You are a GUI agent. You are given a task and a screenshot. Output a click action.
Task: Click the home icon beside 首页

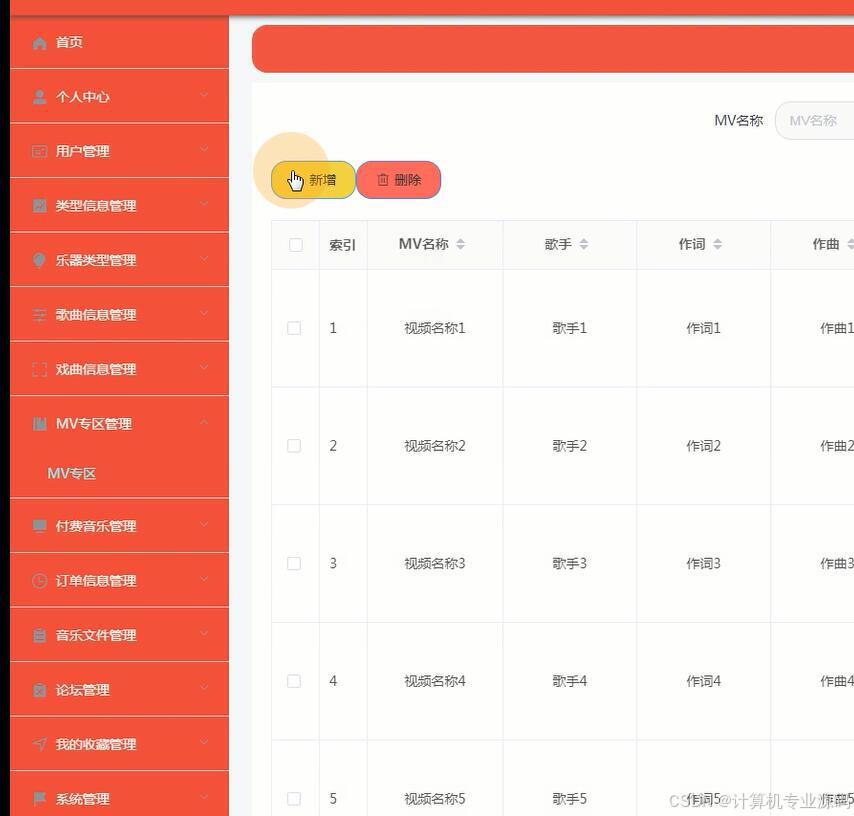(x=39, y=42)
